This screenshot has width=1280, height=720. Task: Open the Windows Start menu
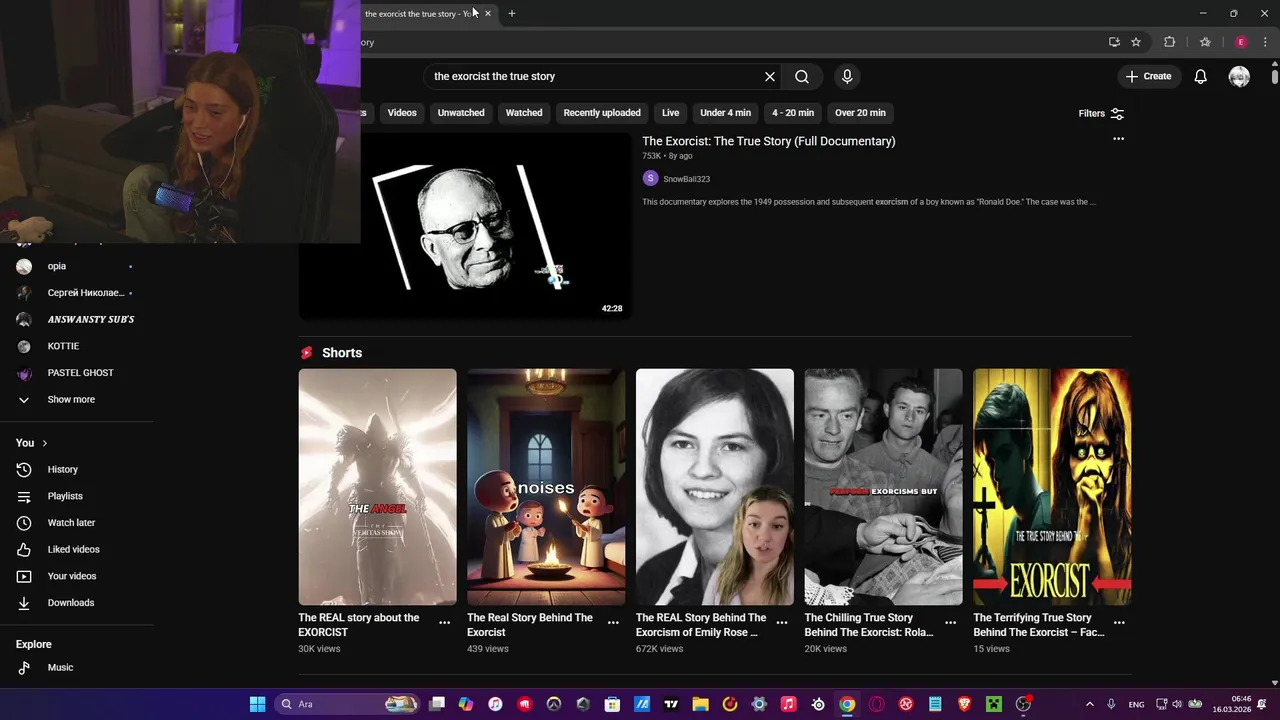[x=257, y=704]
